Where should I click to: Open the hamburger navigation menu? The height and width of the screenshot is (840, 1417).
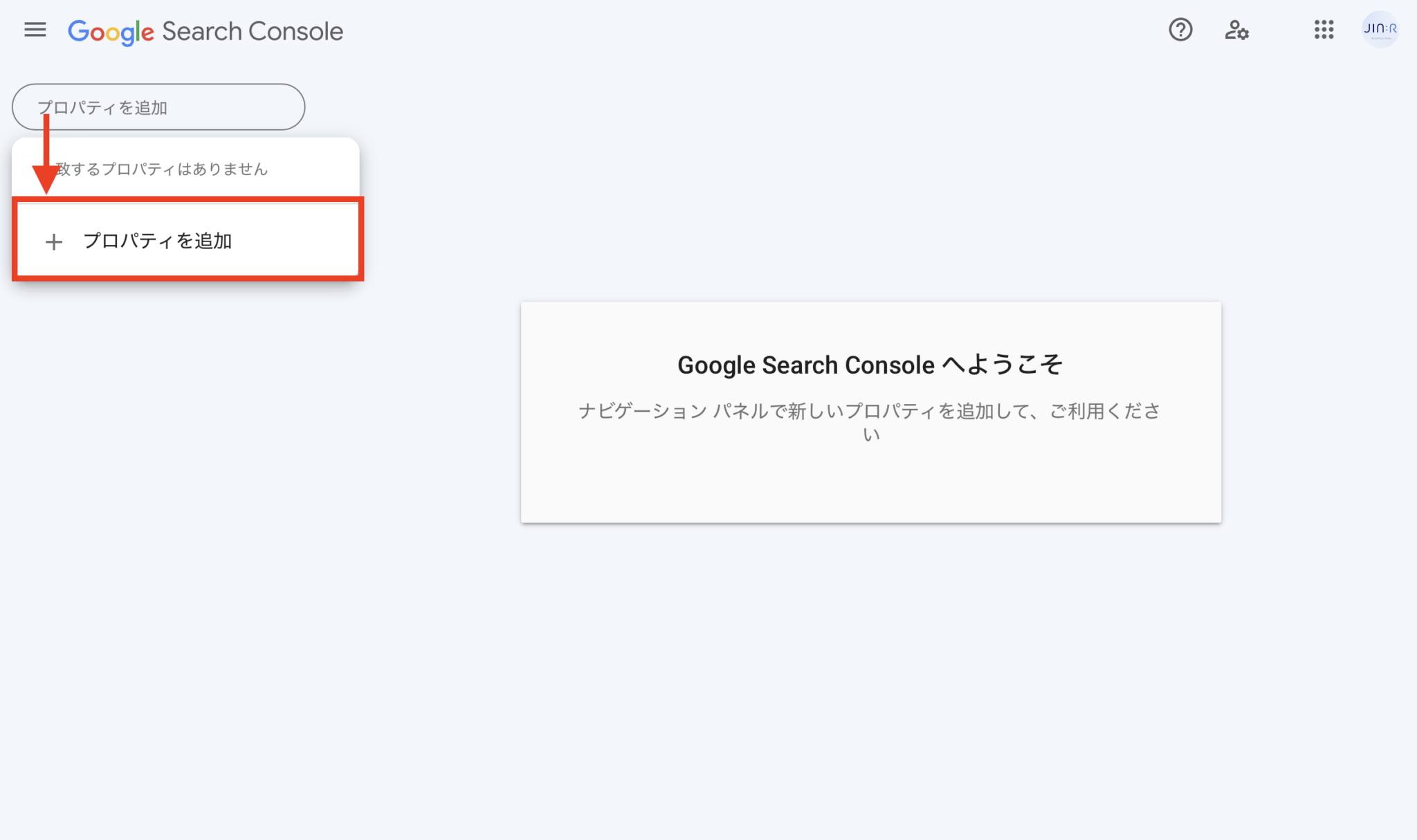35,30
